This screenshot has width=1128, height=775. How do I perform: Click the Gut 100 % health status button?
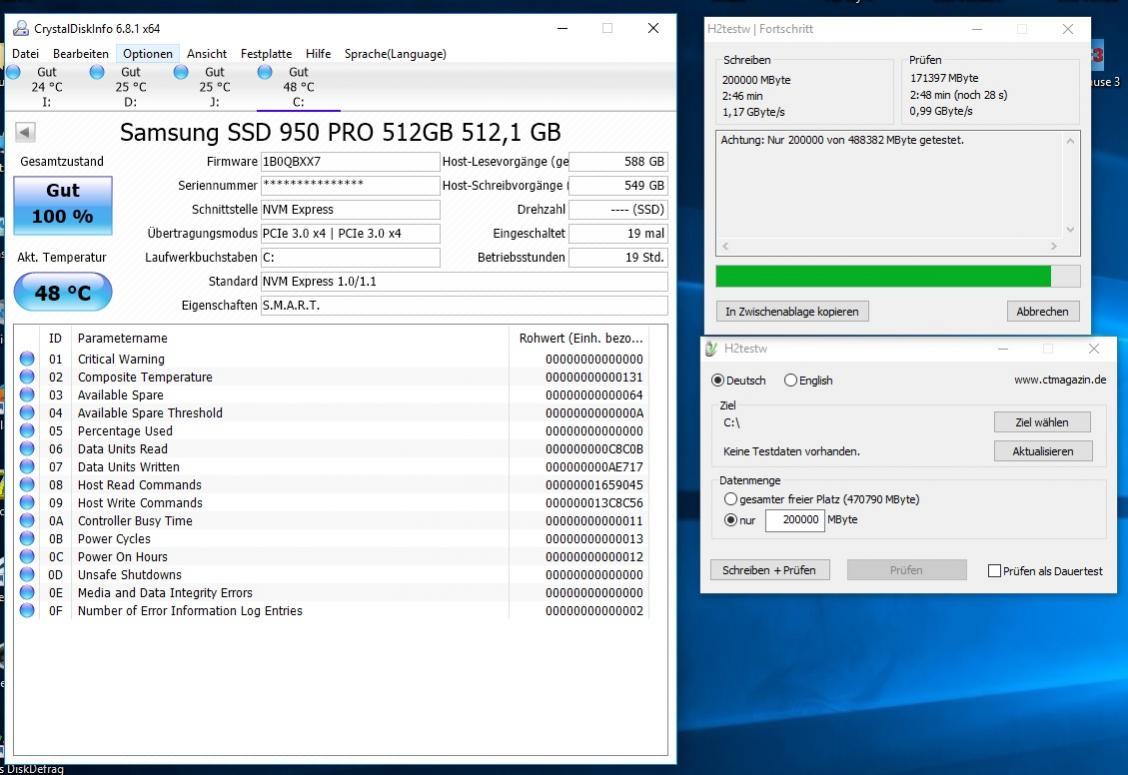(63, 204)
